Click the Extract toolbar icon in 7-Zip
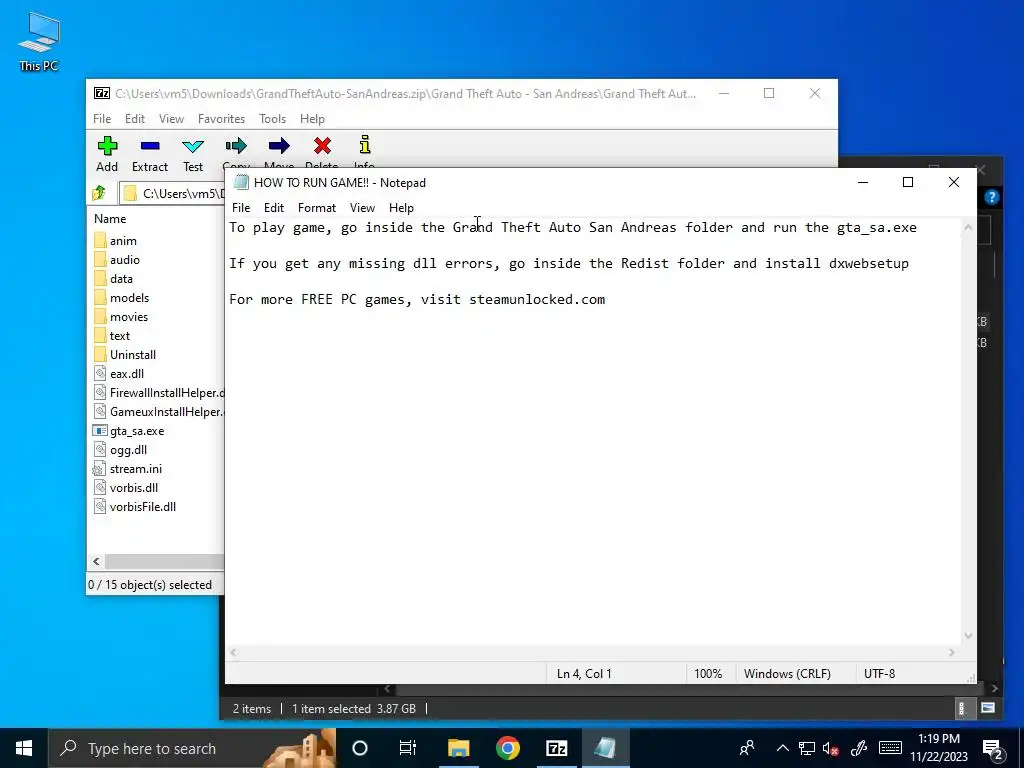The width and height of the screenshot is (1024, 768). tap(150, 146)
